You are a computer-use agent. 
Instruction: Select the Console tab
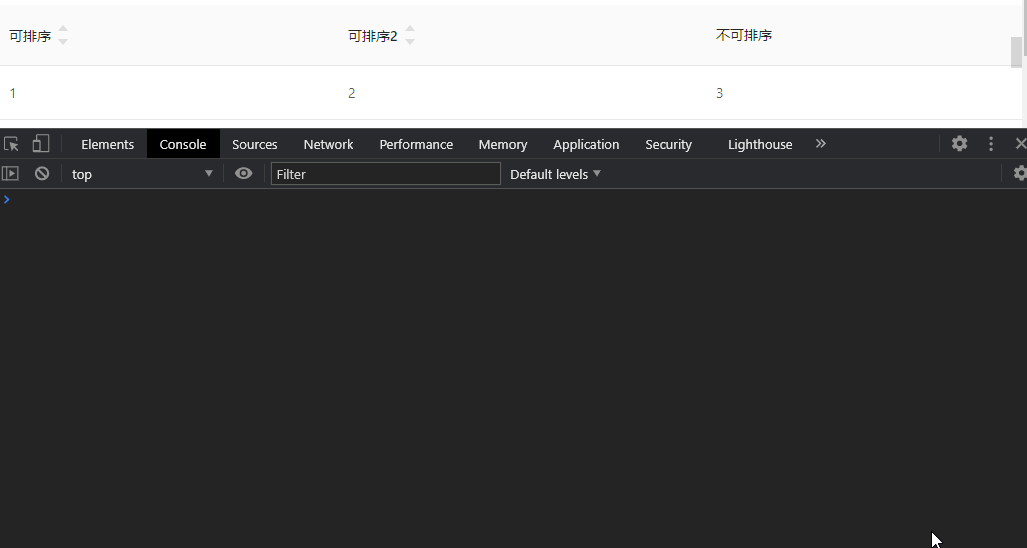pos(183,144)
